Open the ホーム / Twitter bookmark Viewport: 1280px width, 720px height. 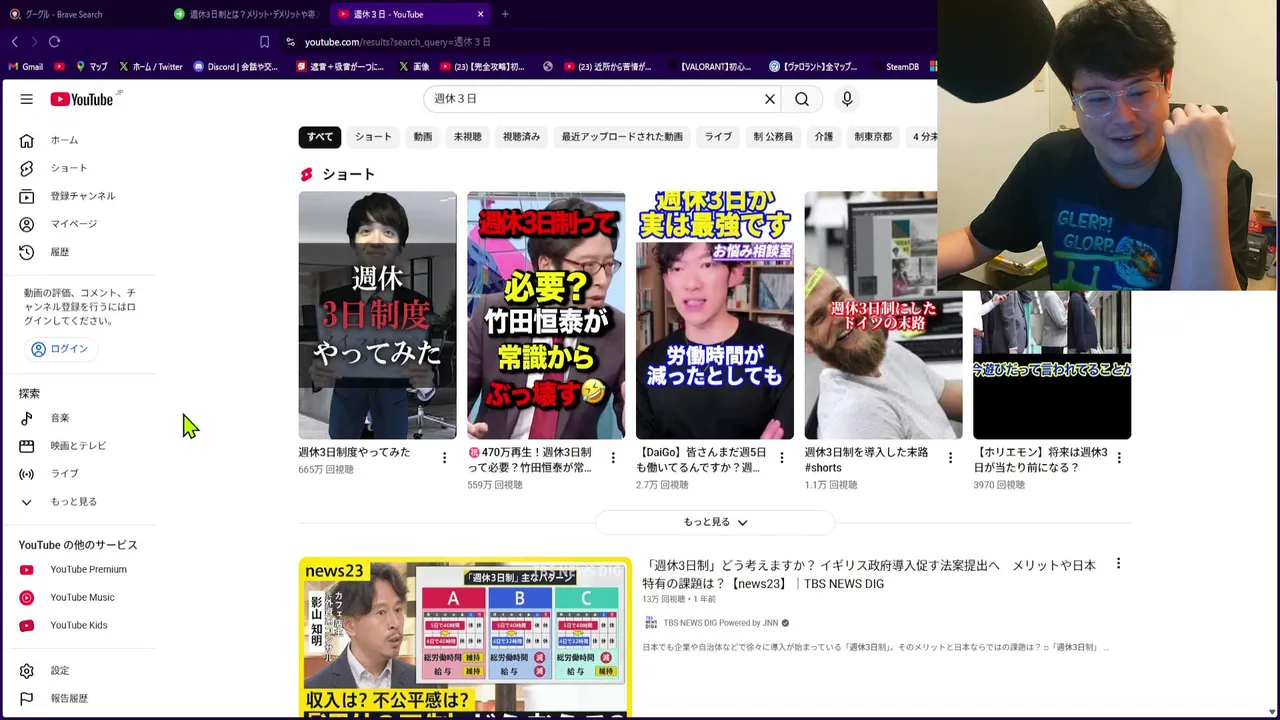click(x=150, y=67)
